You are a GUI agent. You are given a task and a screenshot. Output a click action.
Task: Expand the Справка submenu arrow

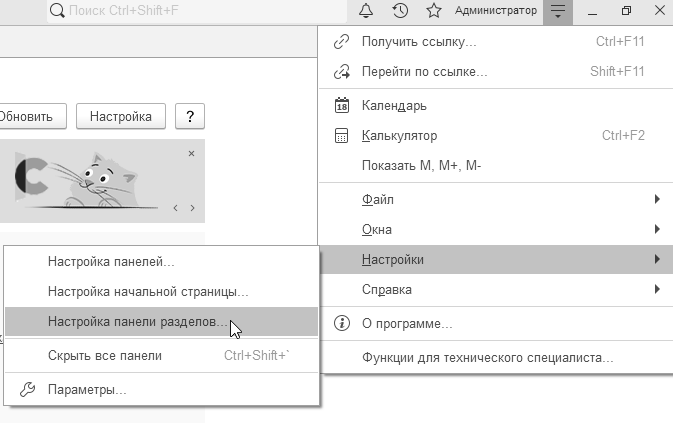click(657, 290)
